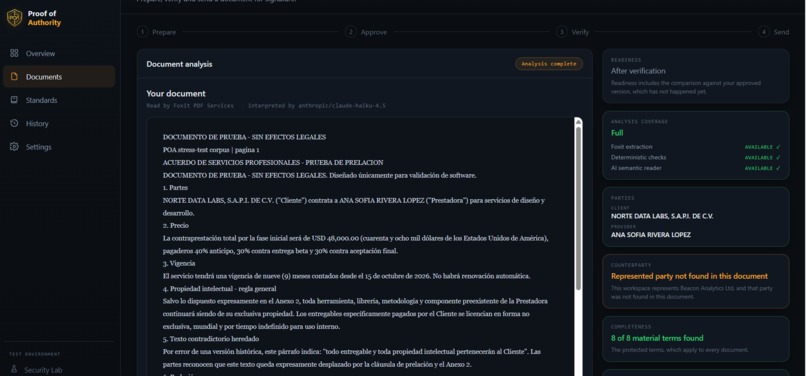Click client name NORTE DATA LABS in Parties
Image resolution: width=806 pixels, height=376 pixels.
click(662, 216)
